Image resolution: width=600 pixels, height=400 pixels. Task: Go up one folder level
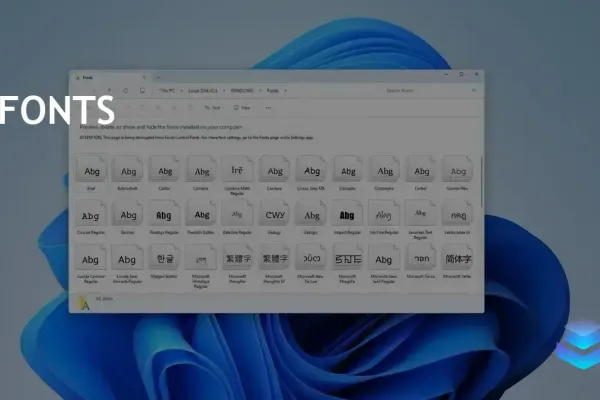tap(109, 90)
